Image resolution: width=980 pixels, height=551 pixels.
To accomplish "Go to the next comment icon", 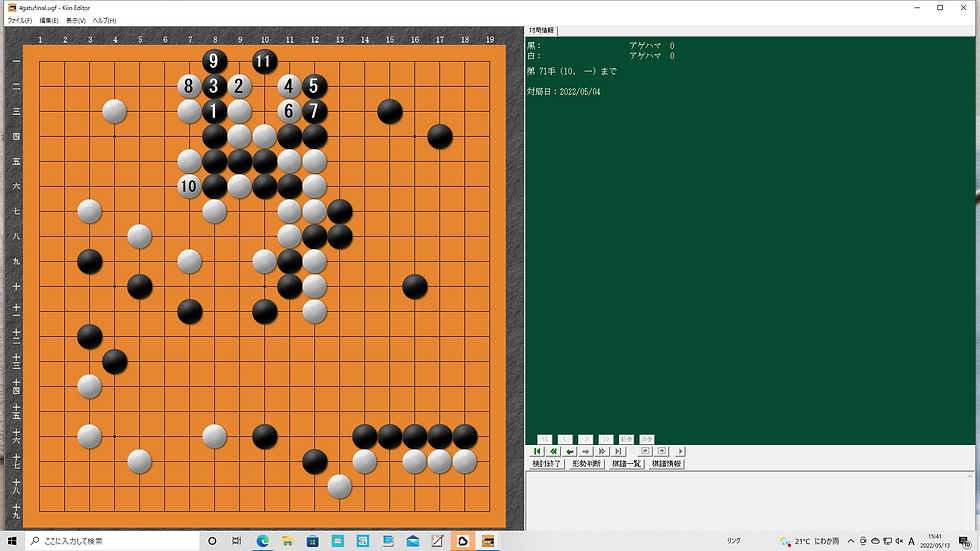I will point(662,451).
